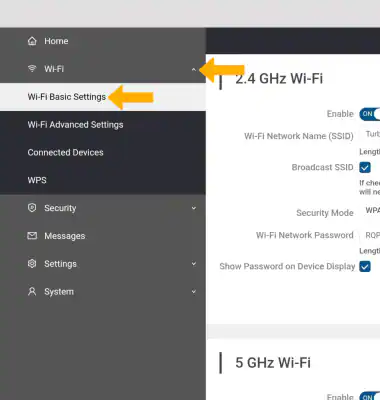
Task: Open the System menu label
Action: pyautogui.click(x=59, y=292)
